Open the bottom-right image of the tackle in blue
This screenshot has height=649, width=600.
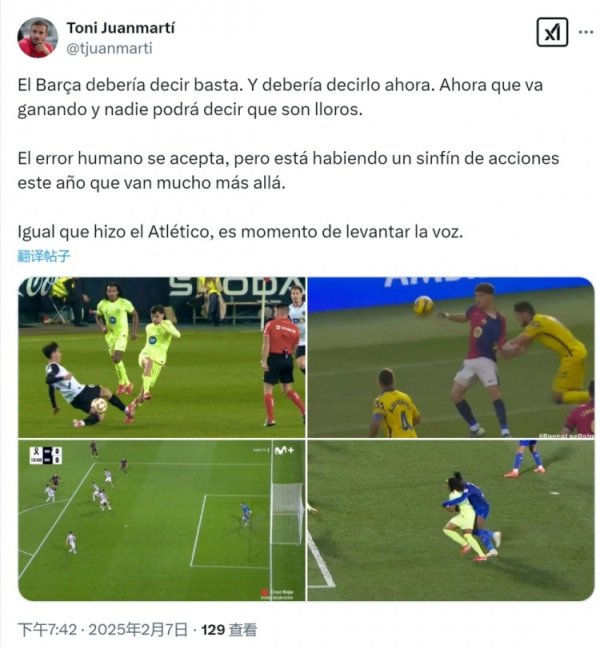click(x=451, y=520)
